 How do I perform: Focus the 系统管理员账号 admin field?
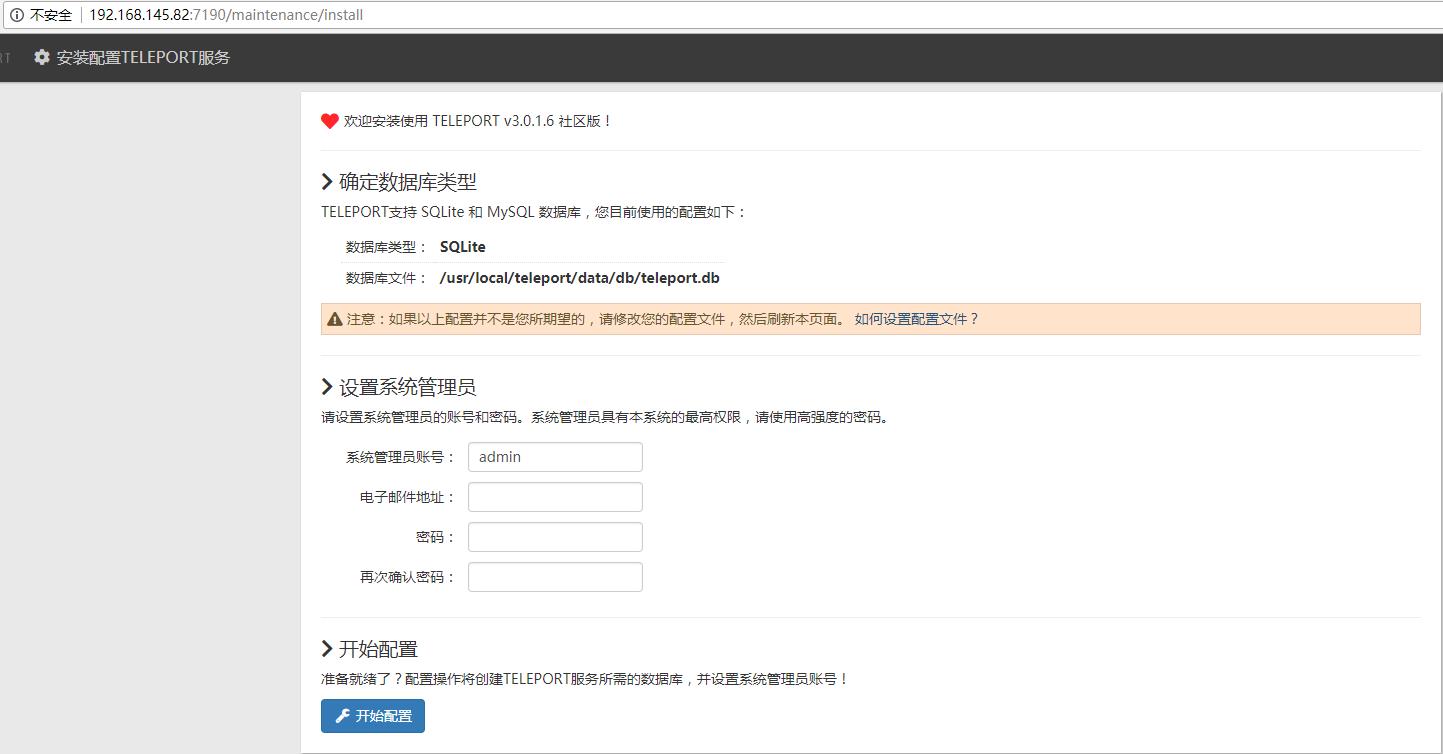555,457
